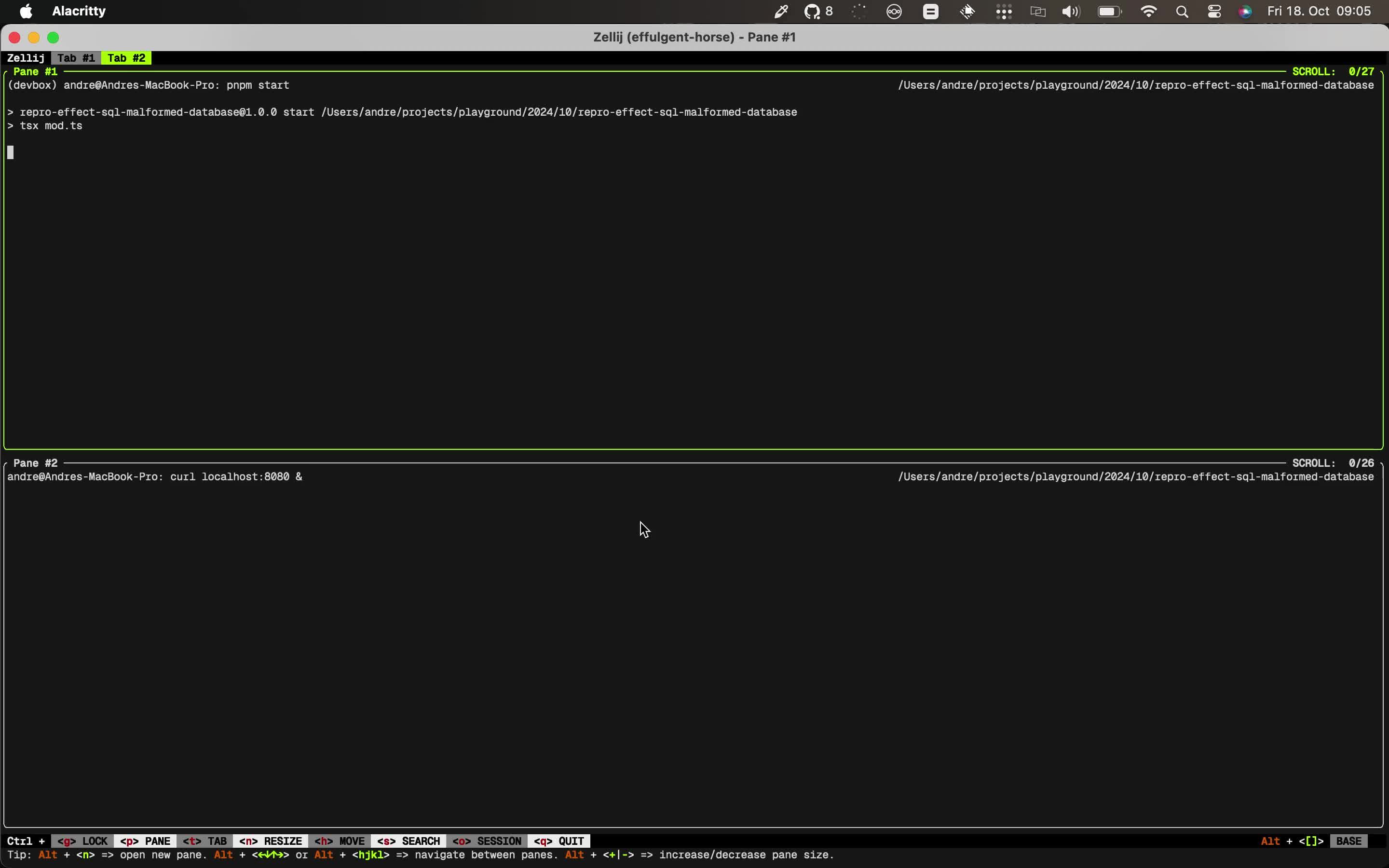Viewport: 1389px width, 868px height.
Task: Launch Siri from the menu bar
Action: [x=1245, y=12]
